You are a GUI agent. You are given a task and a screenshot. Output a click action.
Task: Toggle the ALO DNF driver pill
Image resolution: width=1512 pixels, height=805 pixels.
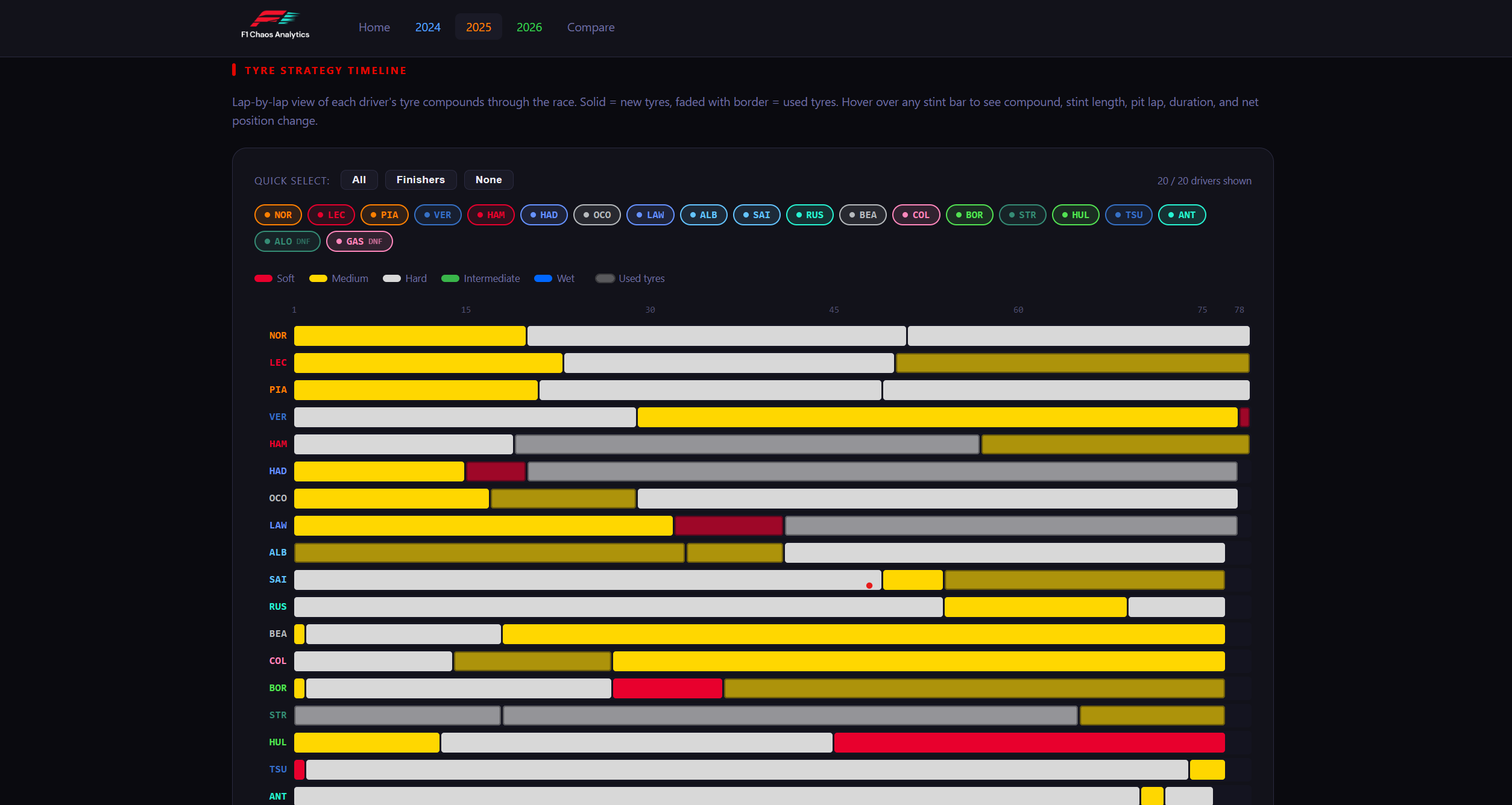(287, 241)
